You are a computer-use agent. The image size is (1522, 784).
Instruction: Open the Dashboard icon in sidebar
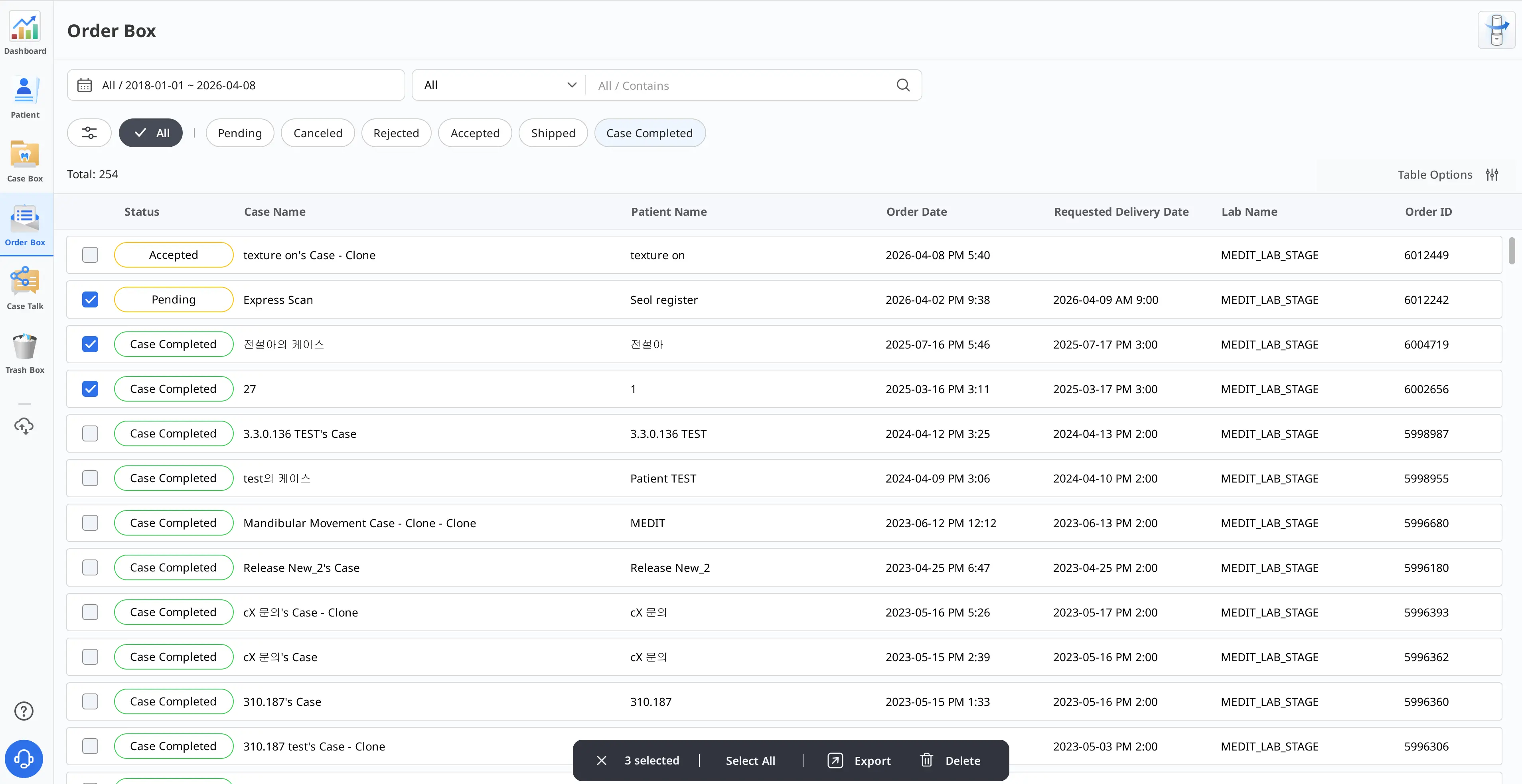click(x=25, y=27)
